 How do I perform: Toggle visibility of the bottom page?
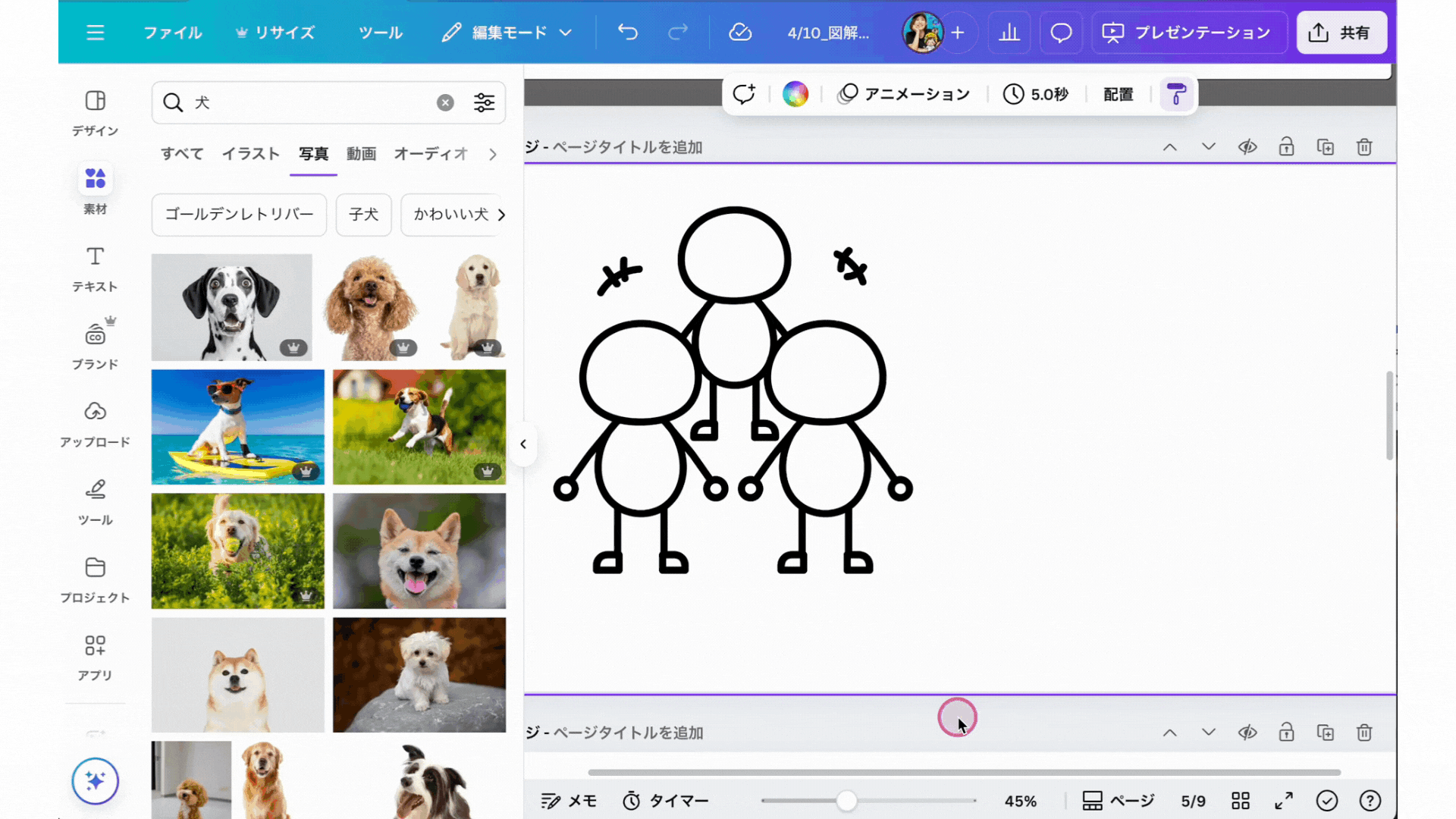1247,733
